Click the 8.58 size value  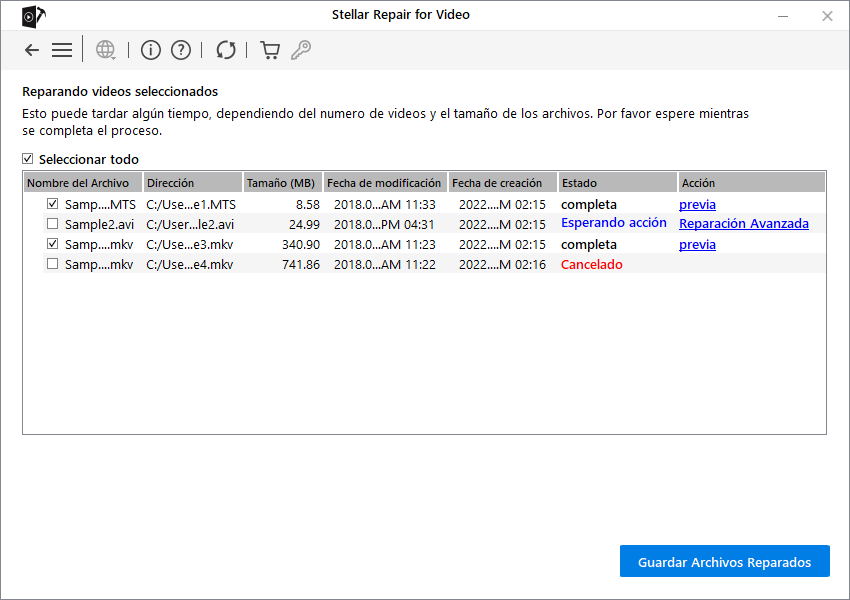(308, 204)
